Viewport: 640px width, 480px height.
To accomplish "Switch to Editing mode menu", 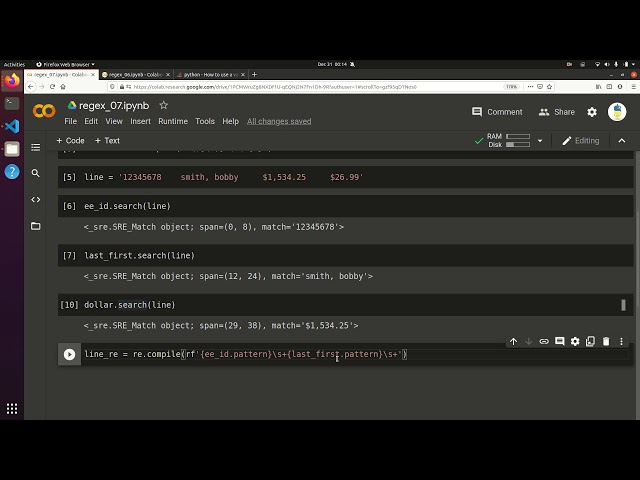I will click(x=581, y=141).
